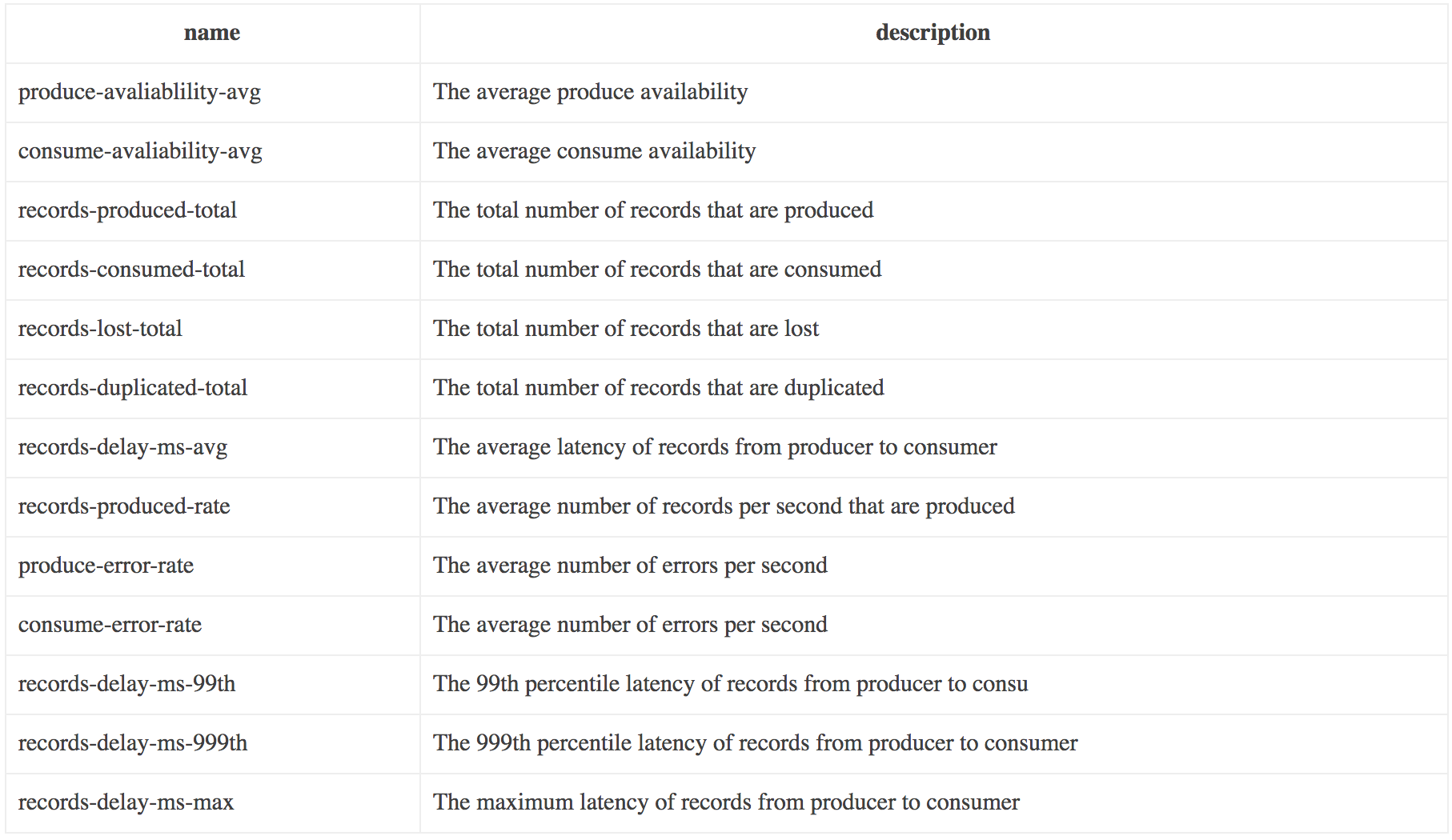Select the produce-avaliablility-avg metric name

(139, 93)
